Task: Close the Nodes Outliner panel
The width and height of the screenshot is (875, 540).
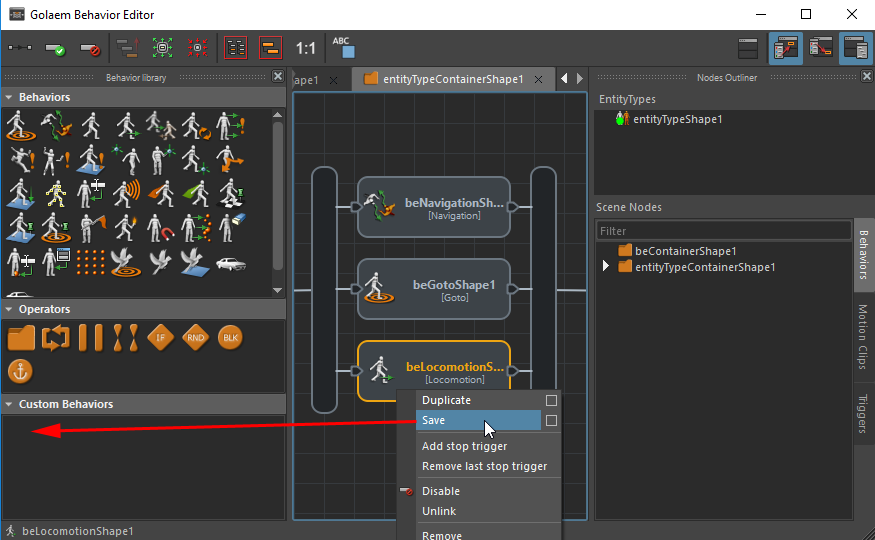Action: click(867, 76)
